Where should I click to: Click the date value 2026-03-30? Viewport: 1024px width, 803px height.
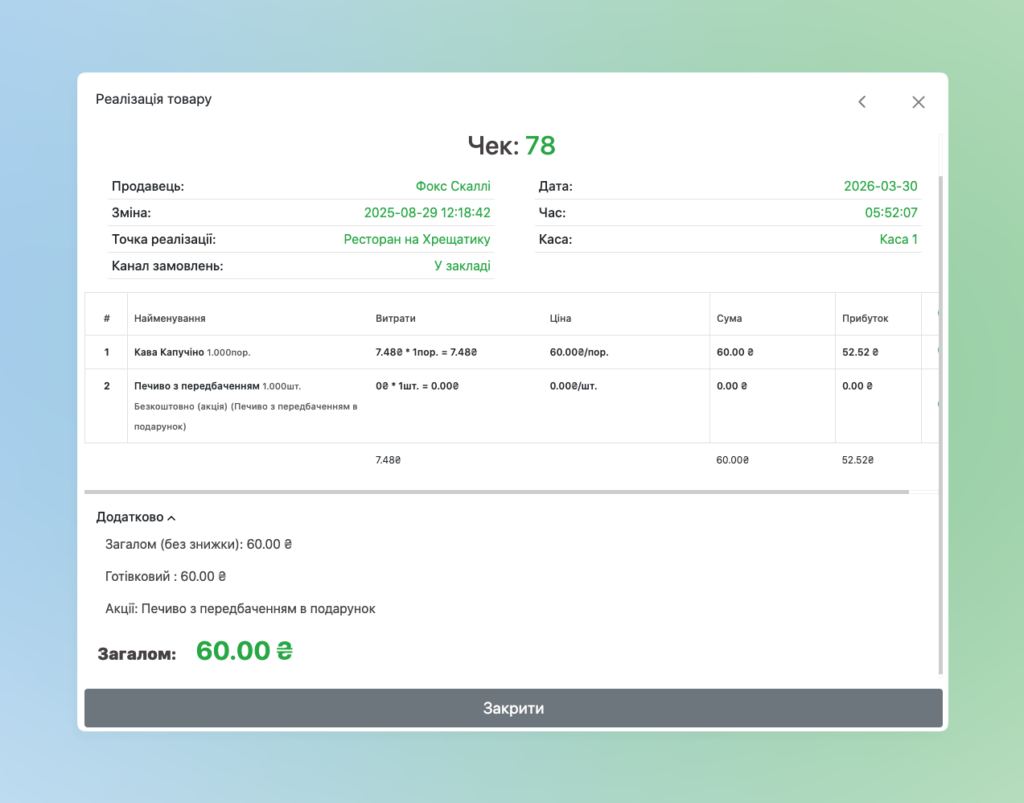(x=880, y=186)
